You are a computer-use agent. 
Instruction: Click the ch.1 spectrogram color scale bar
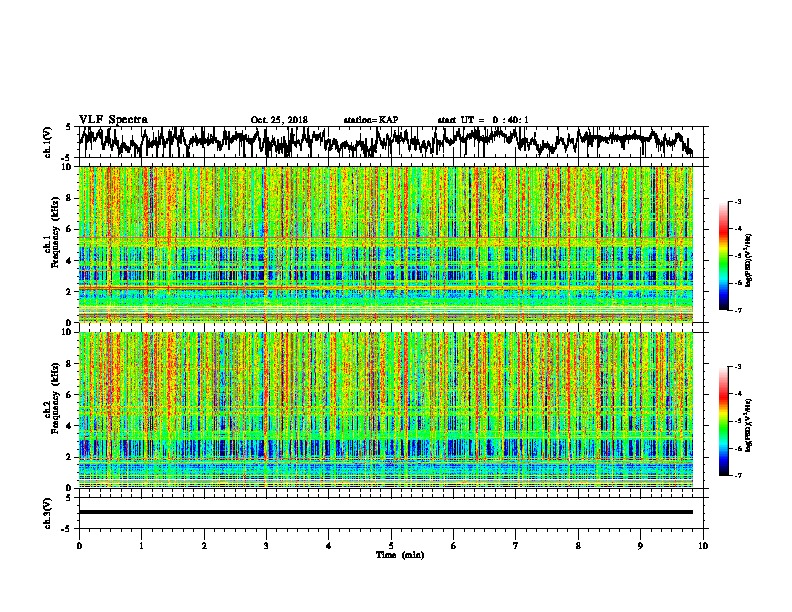click(724, 256)
